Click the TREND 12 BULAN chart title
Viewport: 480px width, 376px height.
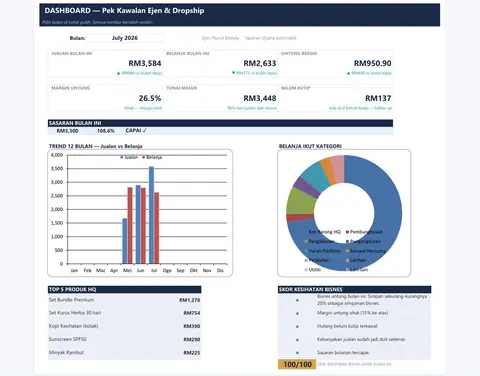(x=95, y=146)
